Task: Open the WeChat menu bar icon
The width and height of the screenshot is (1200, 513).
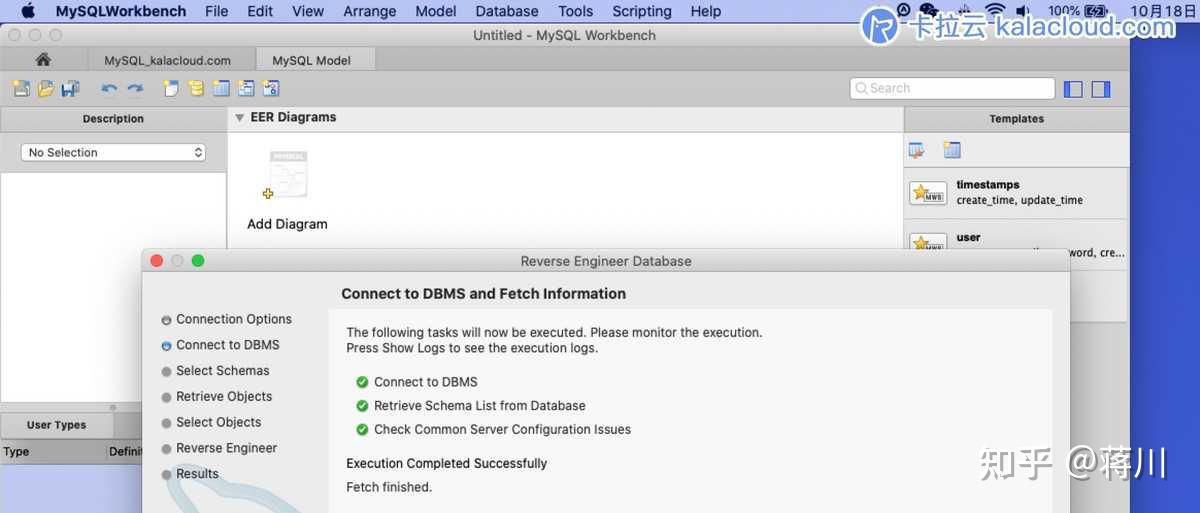Action: pyautogui.click(x=928, y=11)
